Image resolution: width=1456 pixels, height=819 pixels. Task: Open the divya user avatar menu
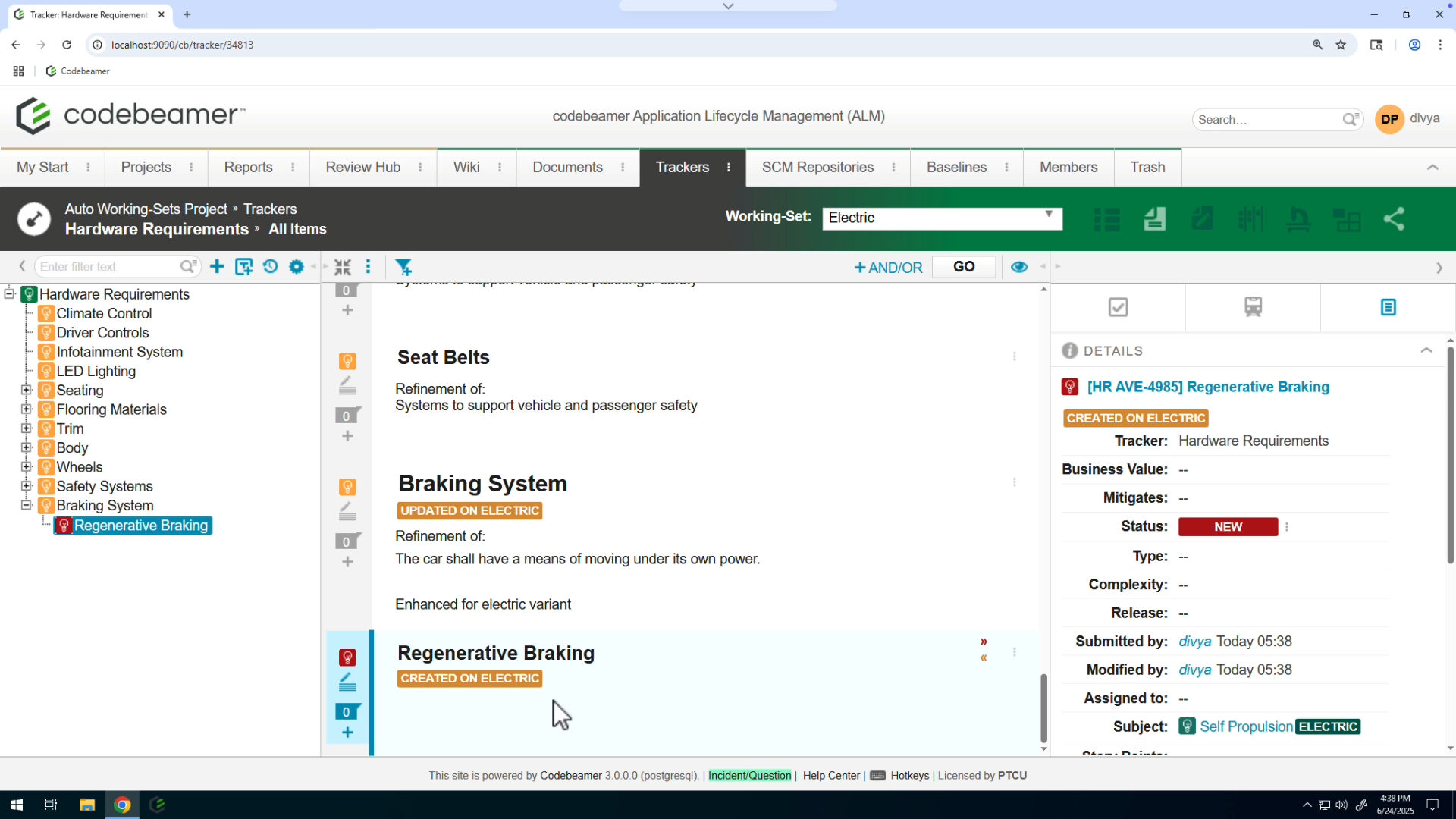point(1389,119)
